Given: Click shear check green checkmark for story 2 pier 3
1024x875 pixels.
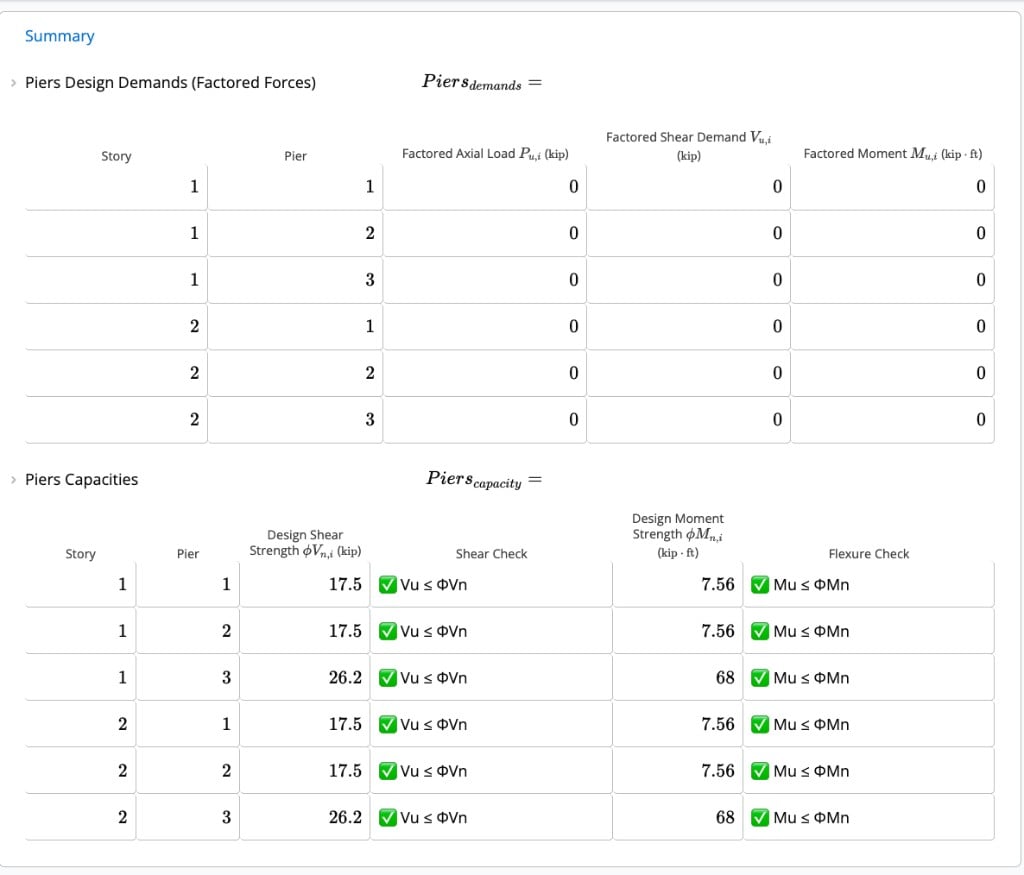Looking at the screenshot, I should (388, 818).
